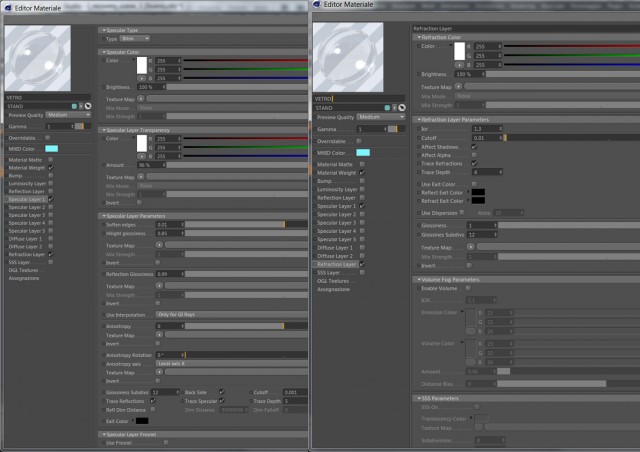Click color mode button under Transparency Color swatch
640x452 pixels.
(x=141, y=156)
